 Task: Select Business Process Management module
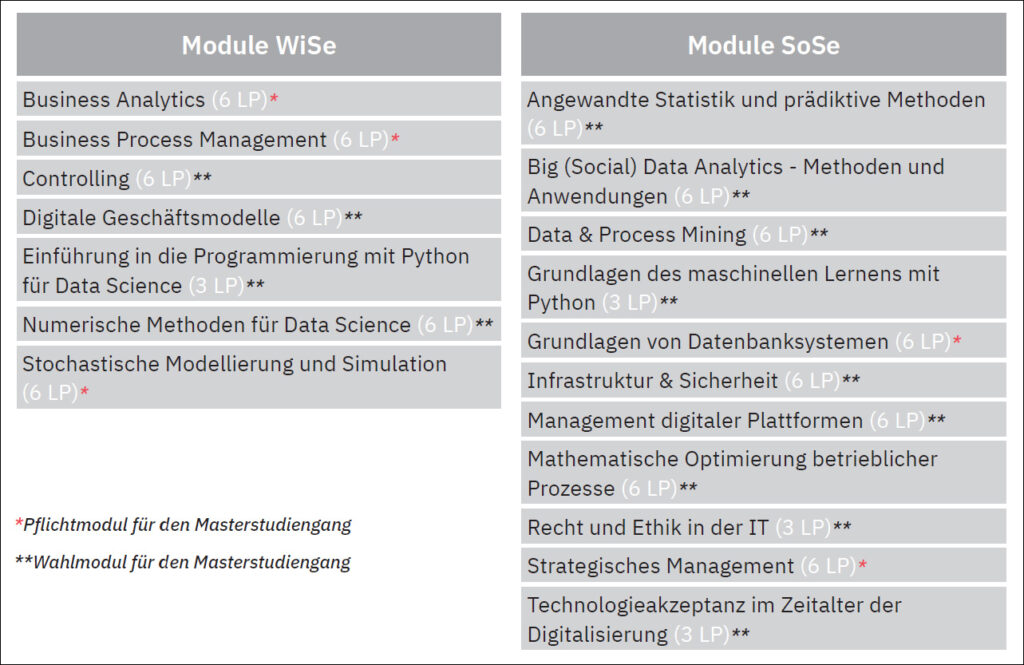pos(259,138)
